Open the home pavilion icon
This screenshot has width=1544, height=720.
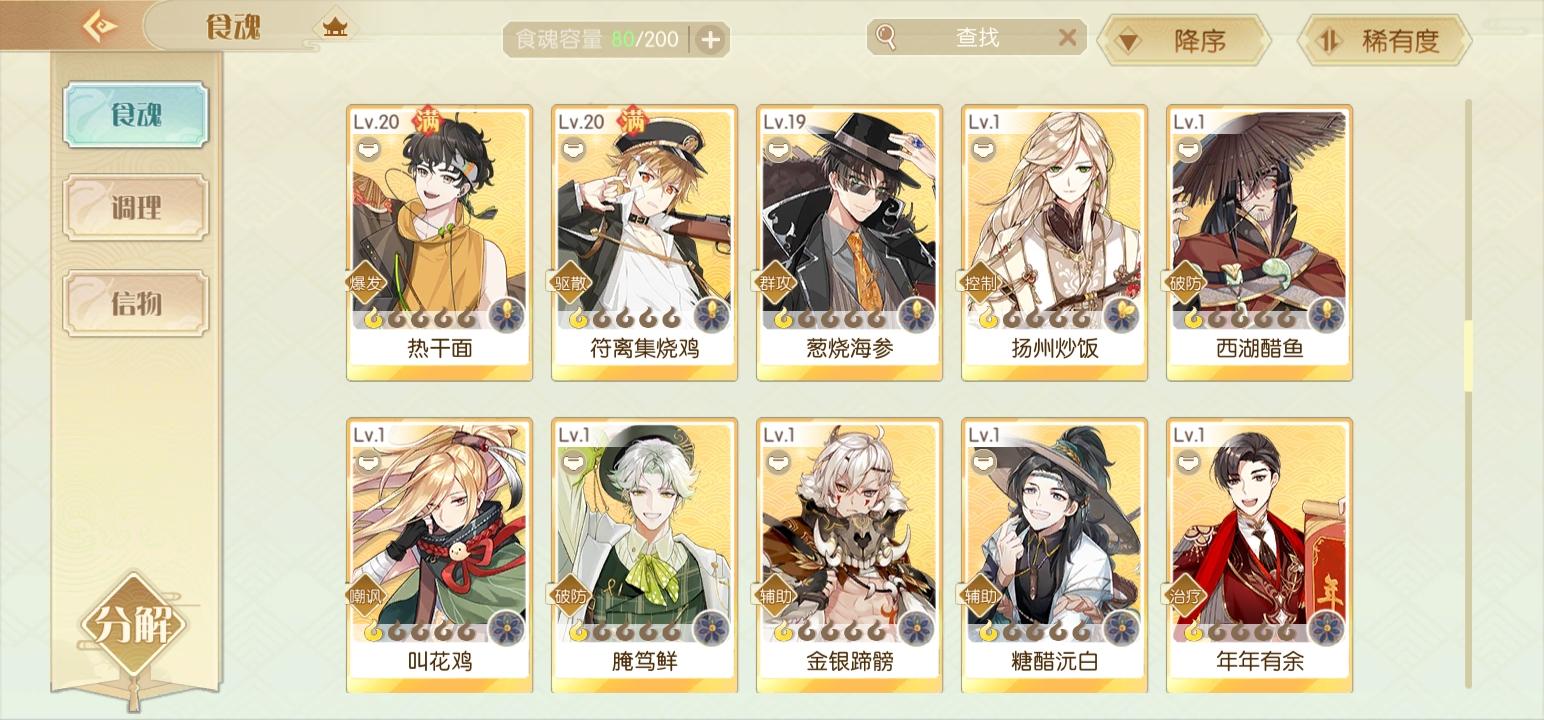coord(335,27)
